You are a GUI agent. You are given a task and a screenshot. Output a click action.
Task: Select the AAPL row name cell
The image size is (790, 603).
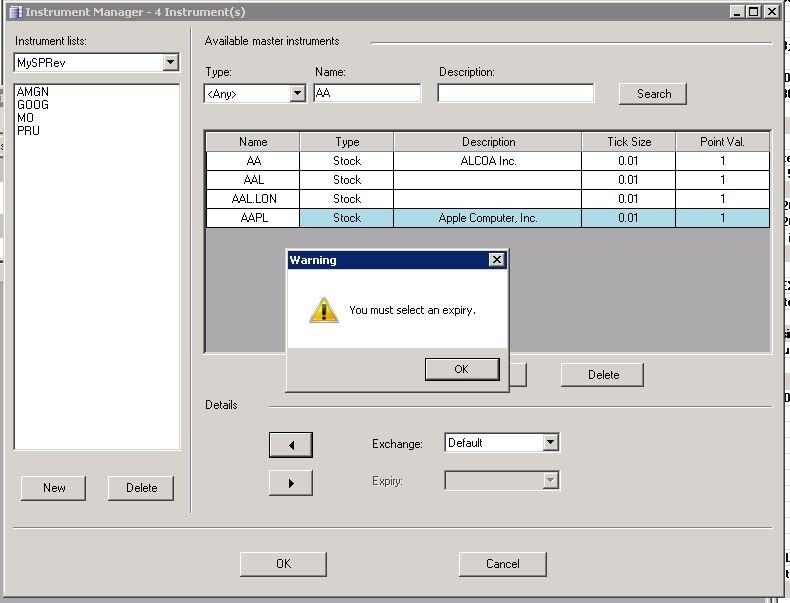click(253, 218)
